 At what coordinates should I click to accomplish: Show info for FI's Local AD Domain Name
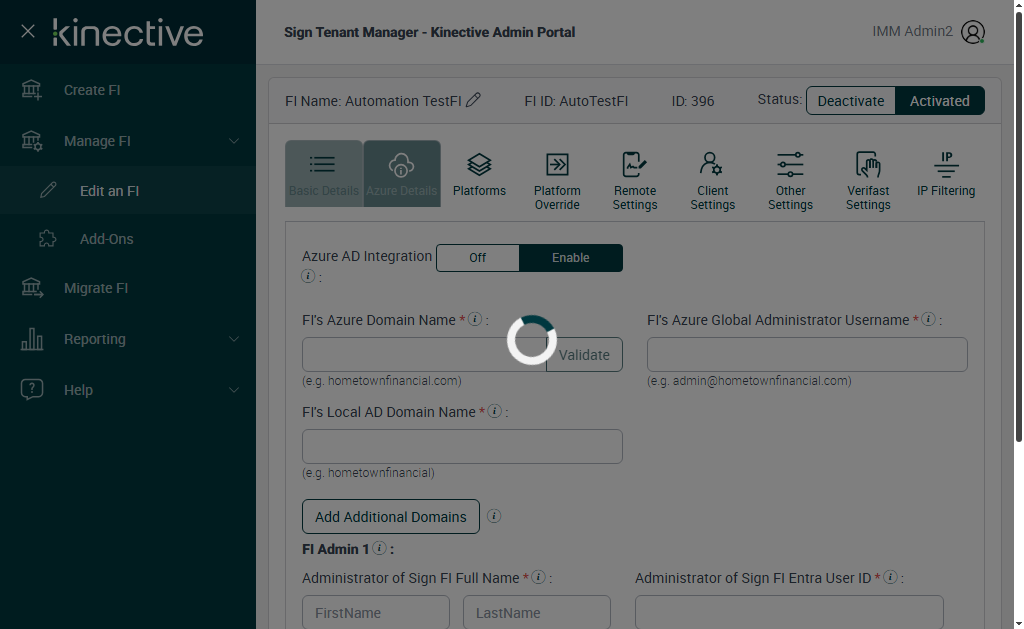tap(494, 411)
